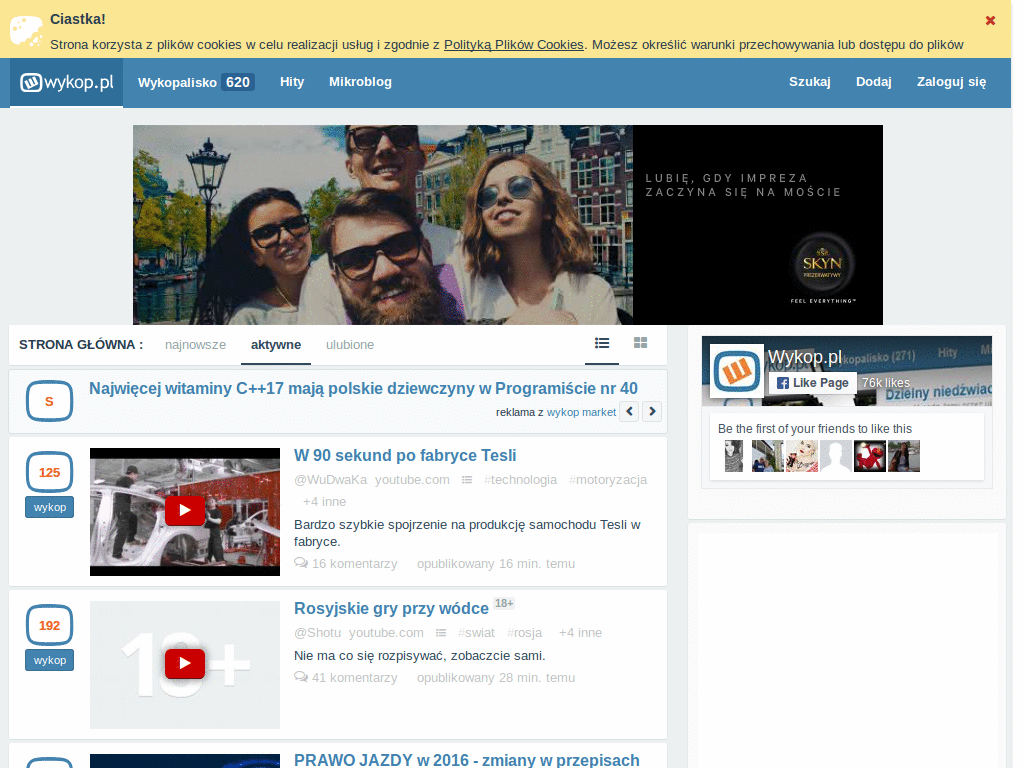Viewport: 1024px width, 768px height.
Task: Play the 18+ video thumbnail
Action: 185,664
